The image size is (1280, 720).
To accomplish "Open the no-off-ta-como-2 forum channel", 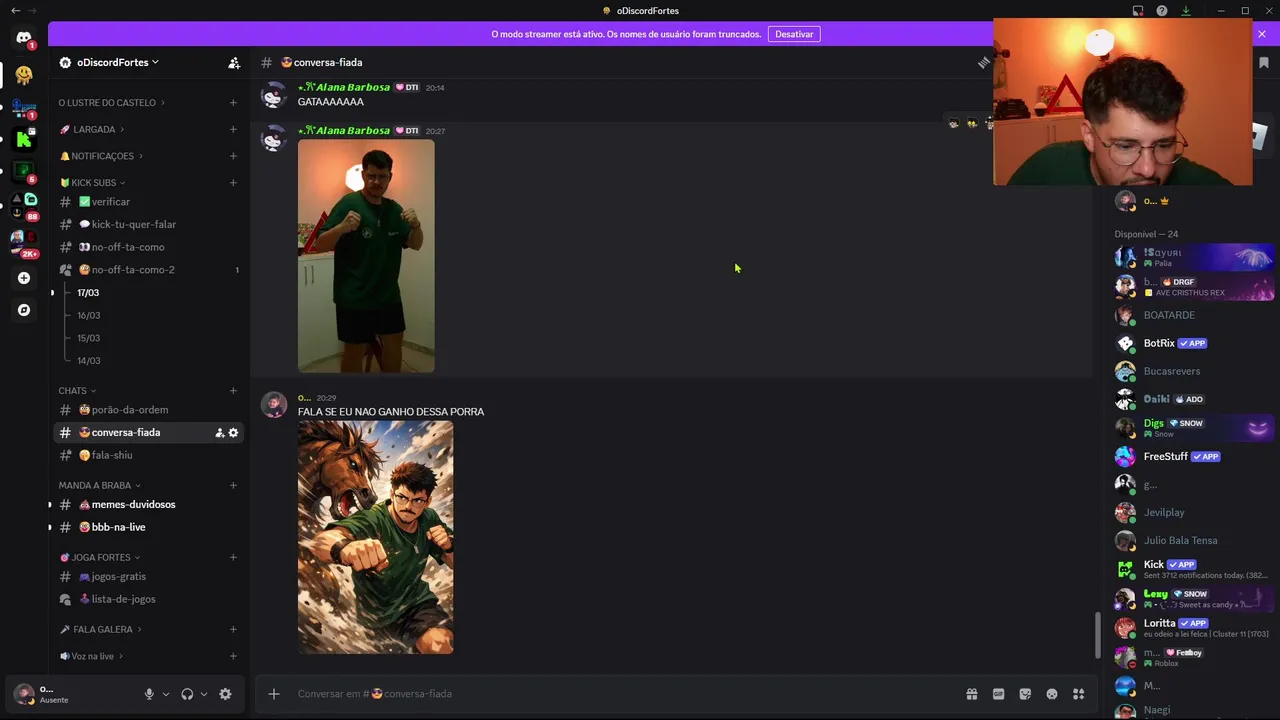I will point(148,270).
